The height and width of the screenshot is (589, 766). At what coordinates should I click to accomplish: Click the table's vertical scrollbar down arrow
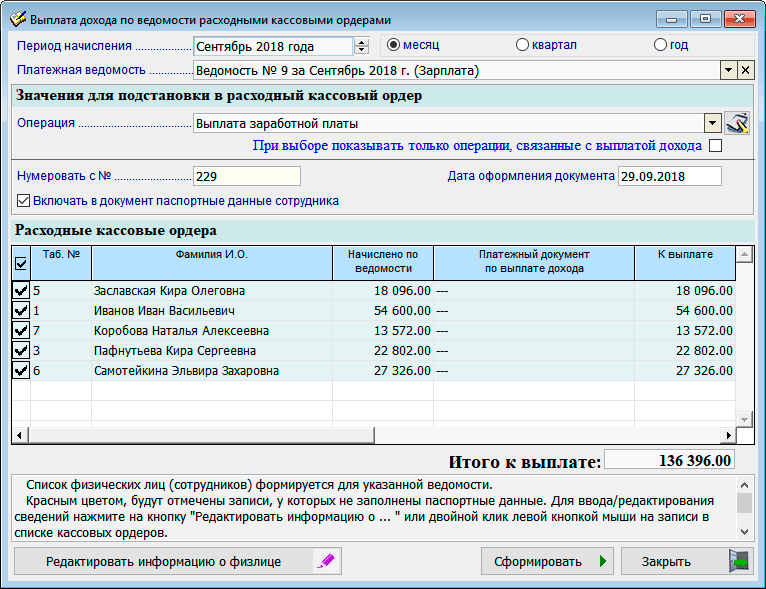coord(744,419)
